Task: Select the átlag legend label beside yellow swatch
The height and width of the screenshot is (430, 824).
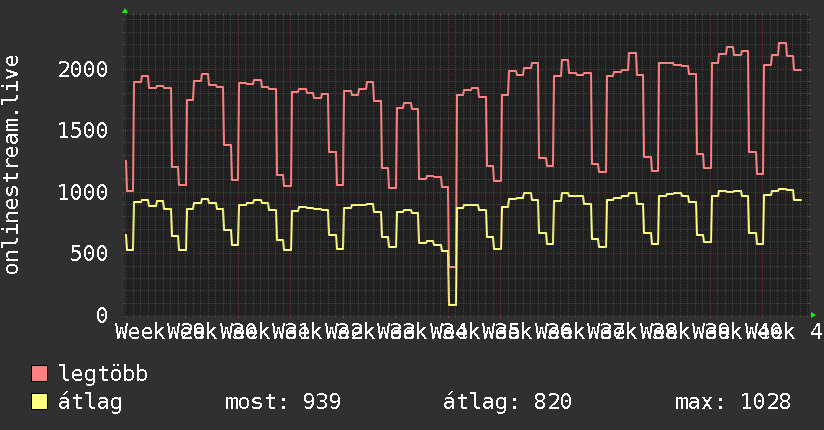Action: click(x=90, y=402)
